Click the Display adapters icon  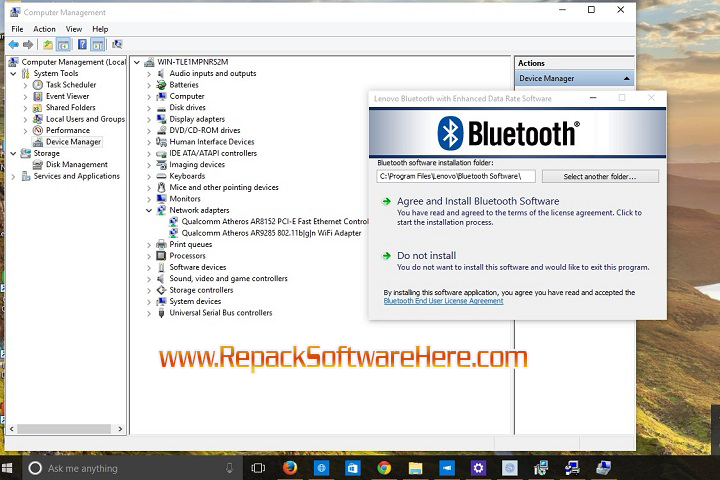(x=161, y=119)
